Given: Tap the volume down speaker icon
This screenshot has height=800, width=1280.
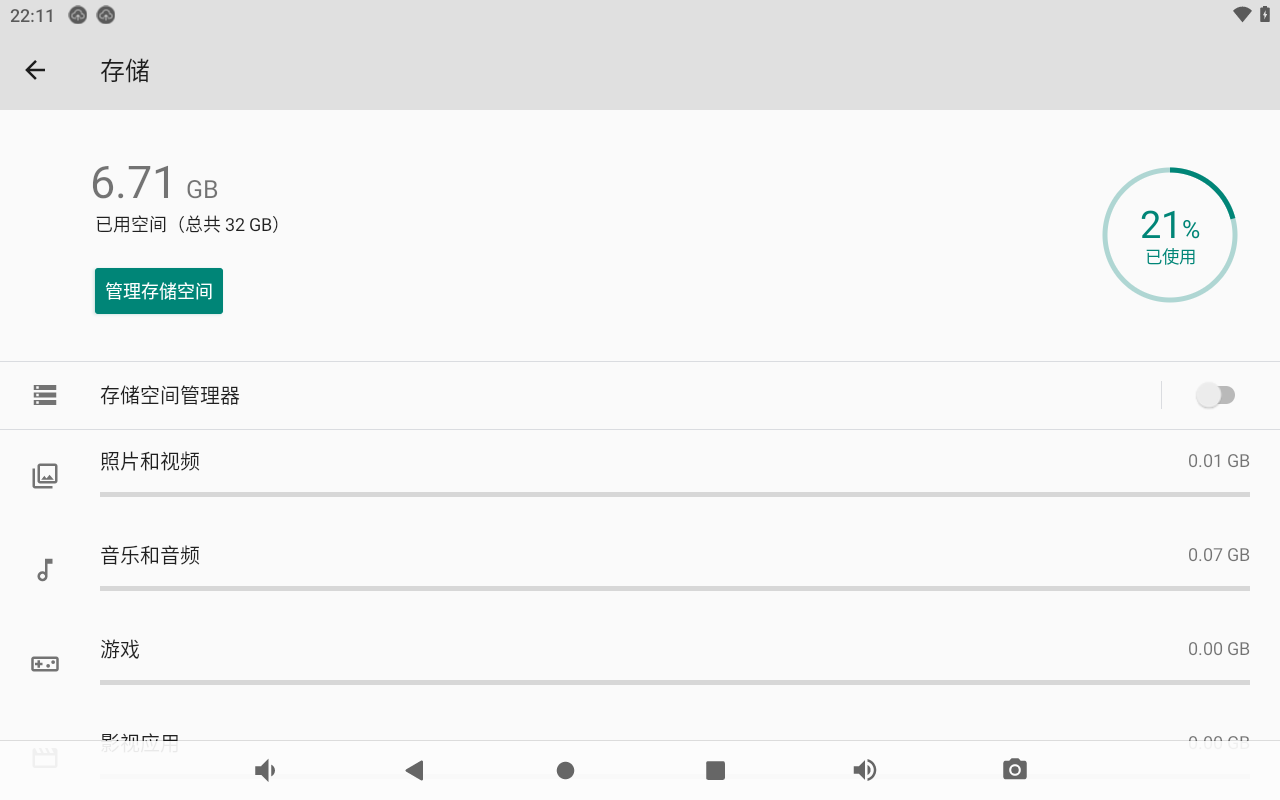Looking at the screenshot, I should (265, 770).
